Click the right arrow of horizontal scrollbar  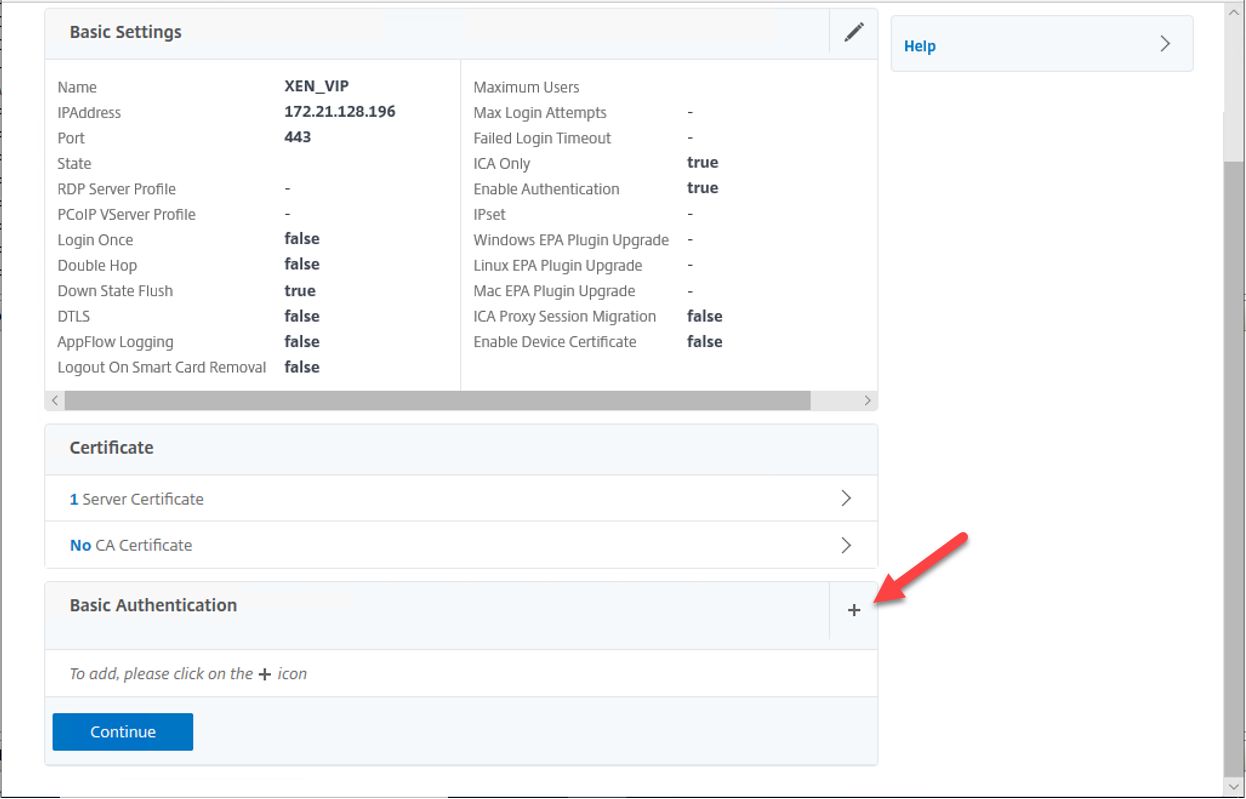coord(867,400)
